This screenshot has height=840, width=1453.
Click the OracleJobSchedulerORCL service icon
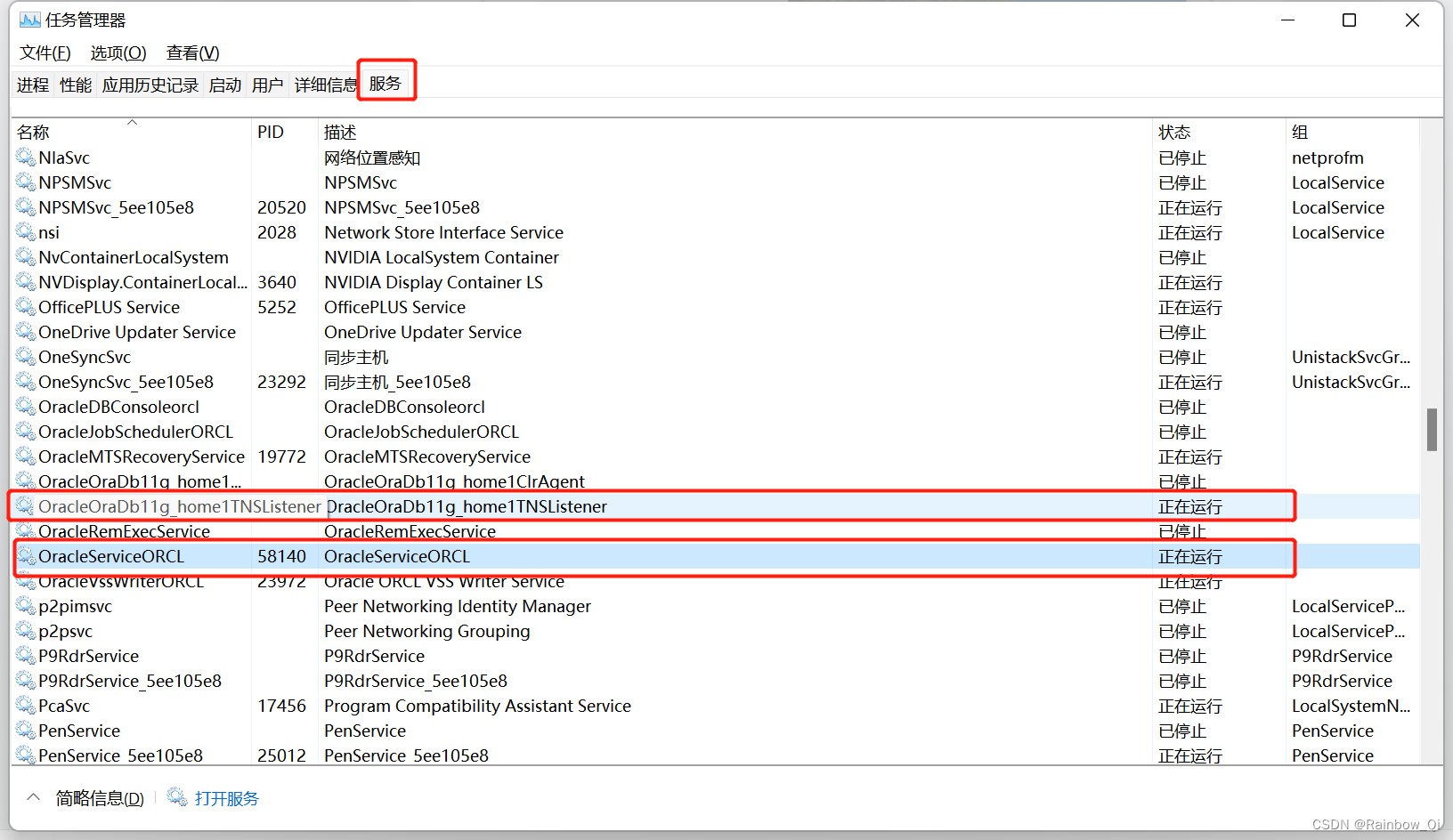(26, 432)
